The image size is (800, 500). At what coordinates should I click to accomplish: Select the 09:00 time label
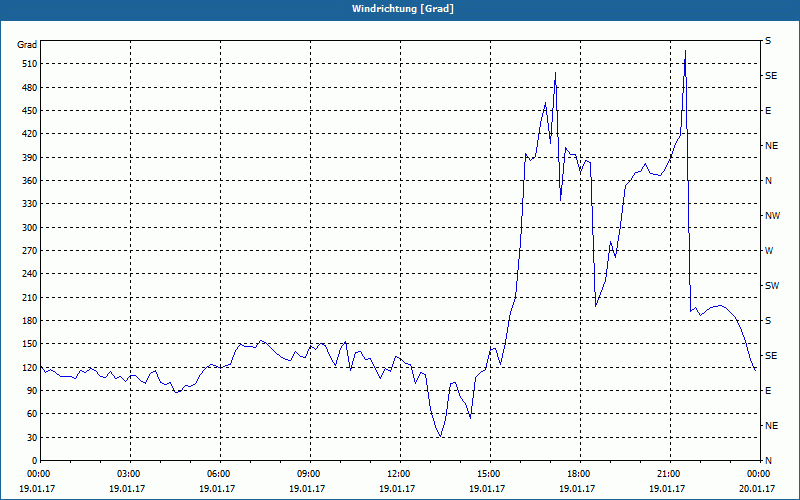(x=310, y=474)
